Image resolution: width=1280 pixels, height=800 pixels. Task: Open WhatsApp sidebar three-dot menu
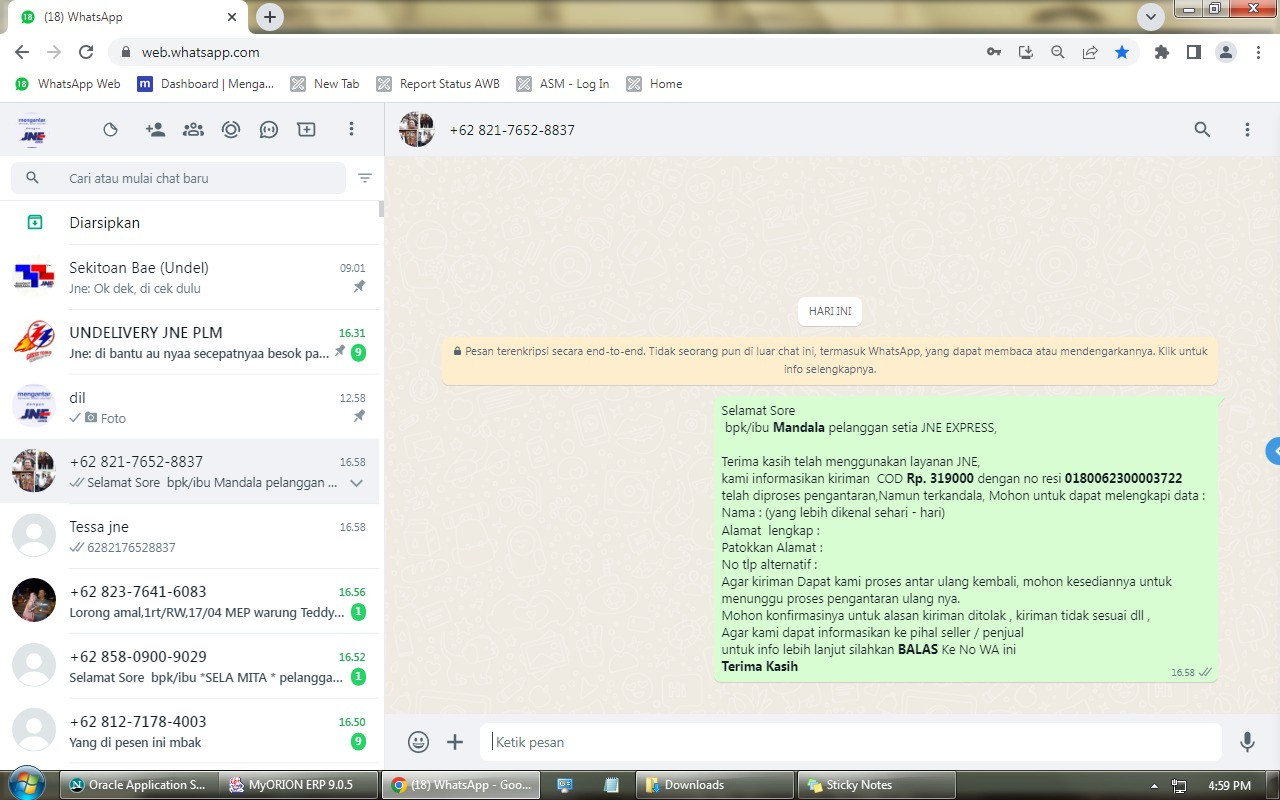(351, 129)
